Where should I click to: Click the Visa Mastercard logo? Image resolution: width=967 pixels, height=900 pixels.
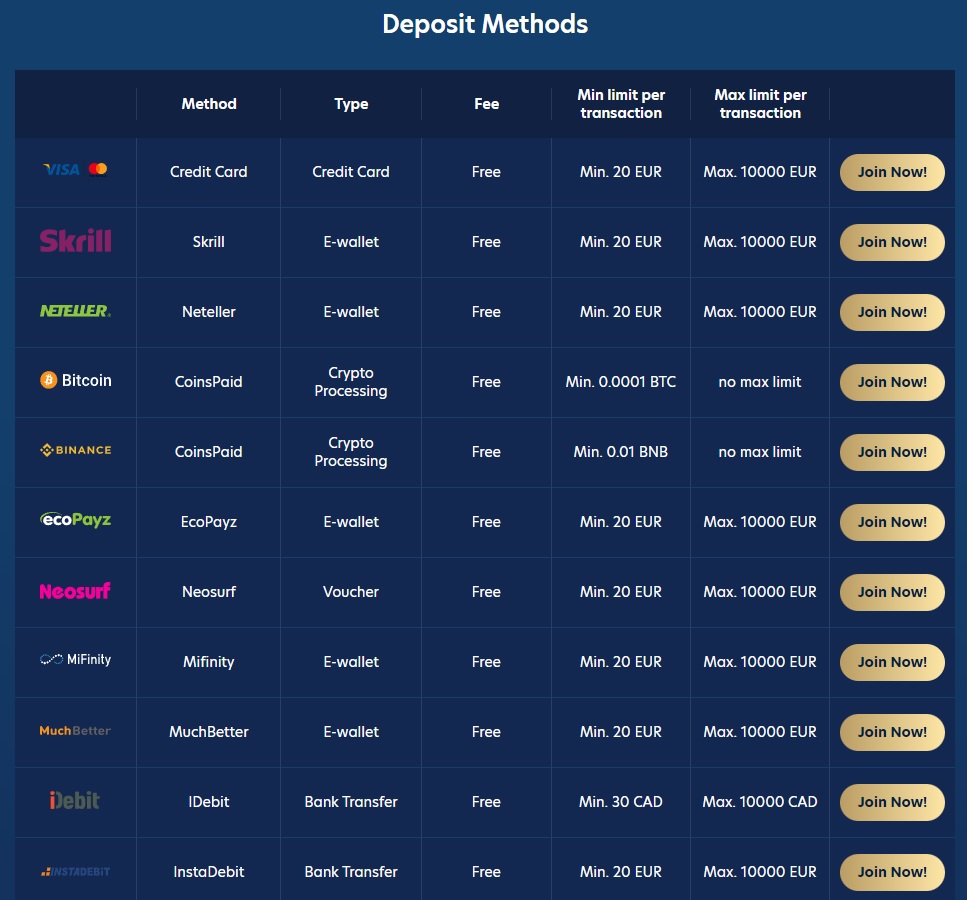click(75, 170)
